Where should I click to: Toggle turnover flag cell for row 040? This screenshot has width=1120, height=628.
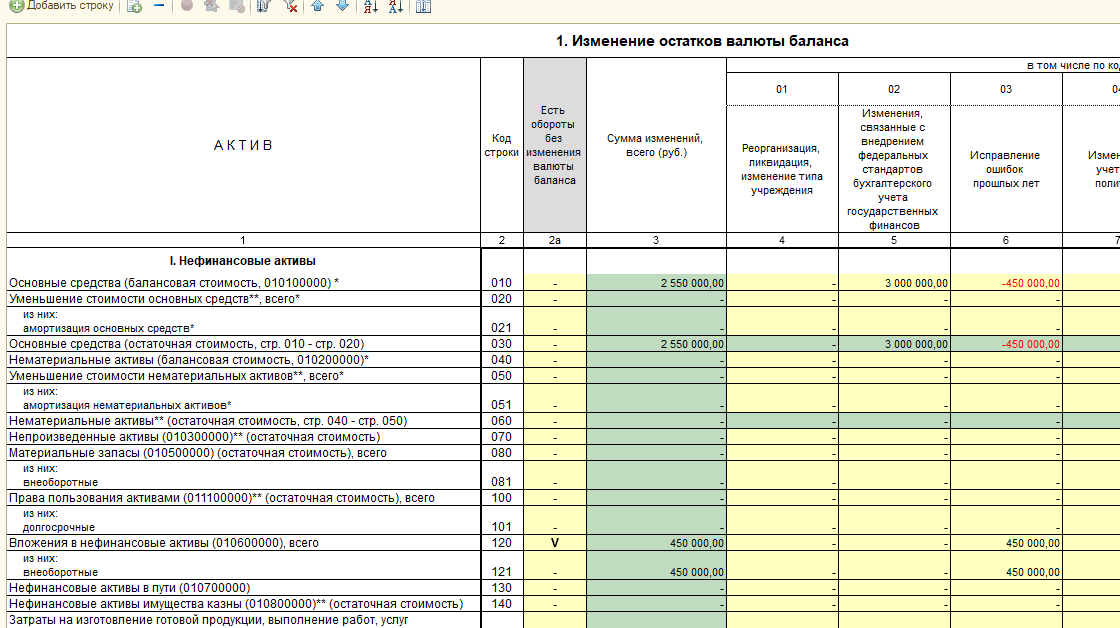(x=555, y=360)
